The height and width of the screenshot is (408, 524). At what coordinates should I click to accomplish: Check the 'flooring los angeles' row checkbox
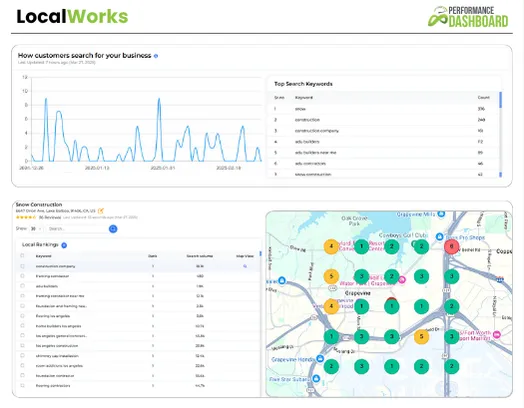[22, 316]
